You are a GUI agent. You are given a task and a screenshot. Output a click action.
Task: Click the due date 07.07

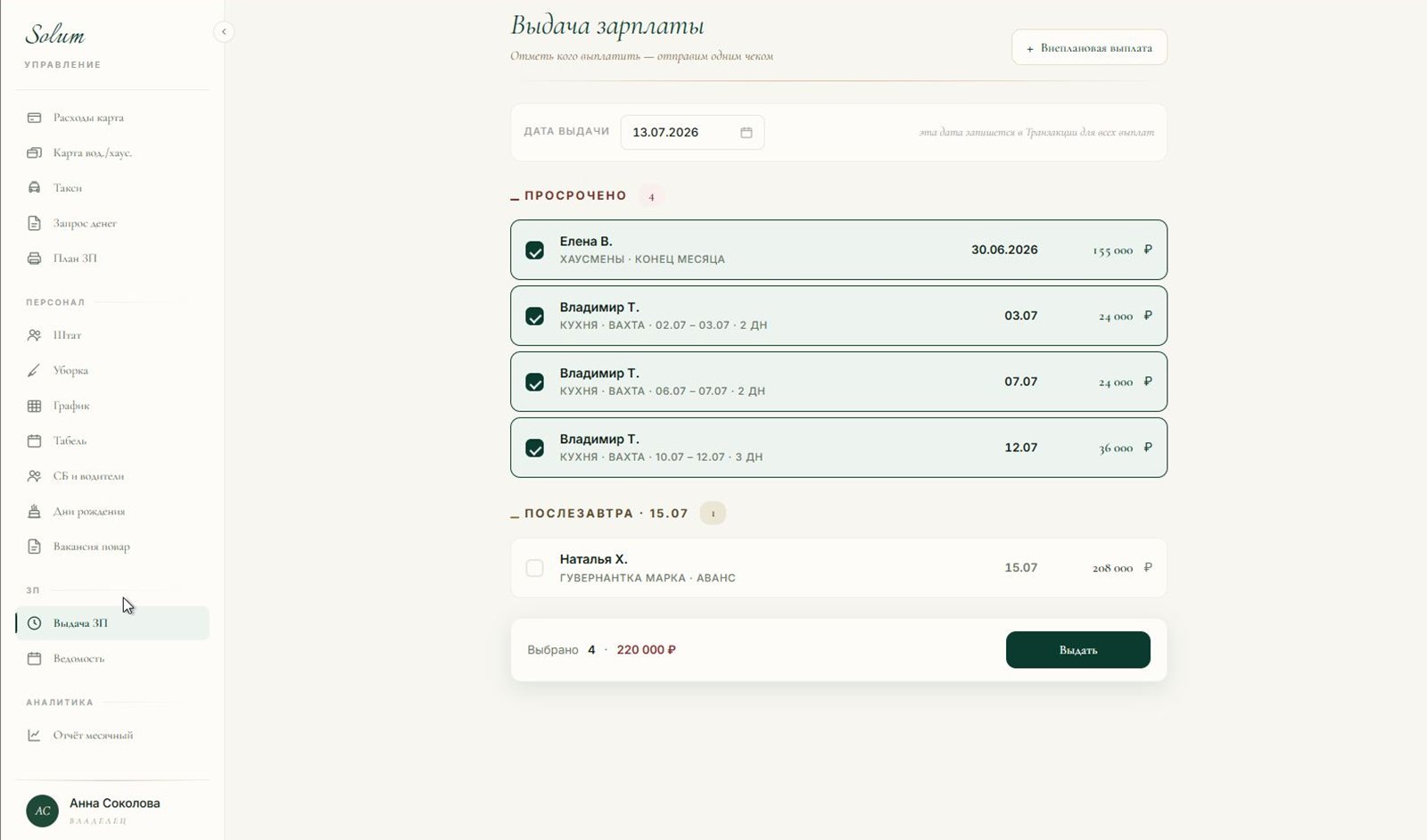[x=1021, y=382]
